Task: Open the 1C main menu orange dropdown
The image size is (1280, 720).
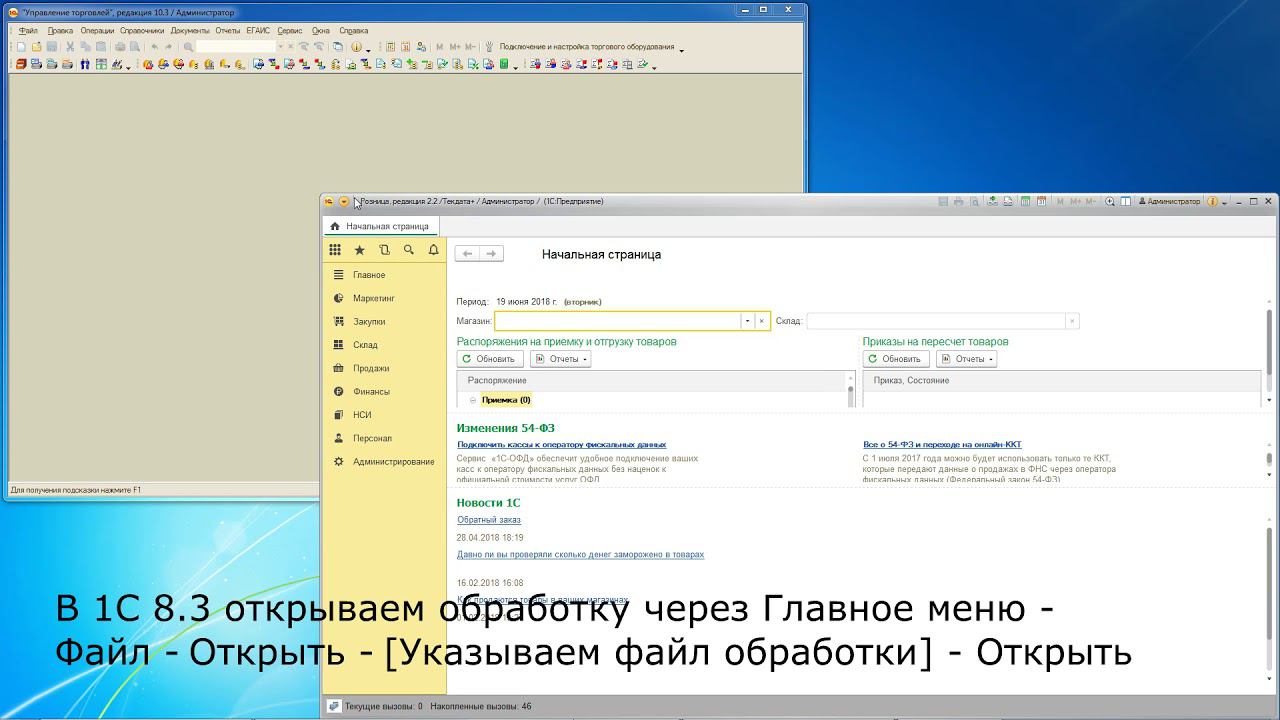Action: tap(344, 201)
